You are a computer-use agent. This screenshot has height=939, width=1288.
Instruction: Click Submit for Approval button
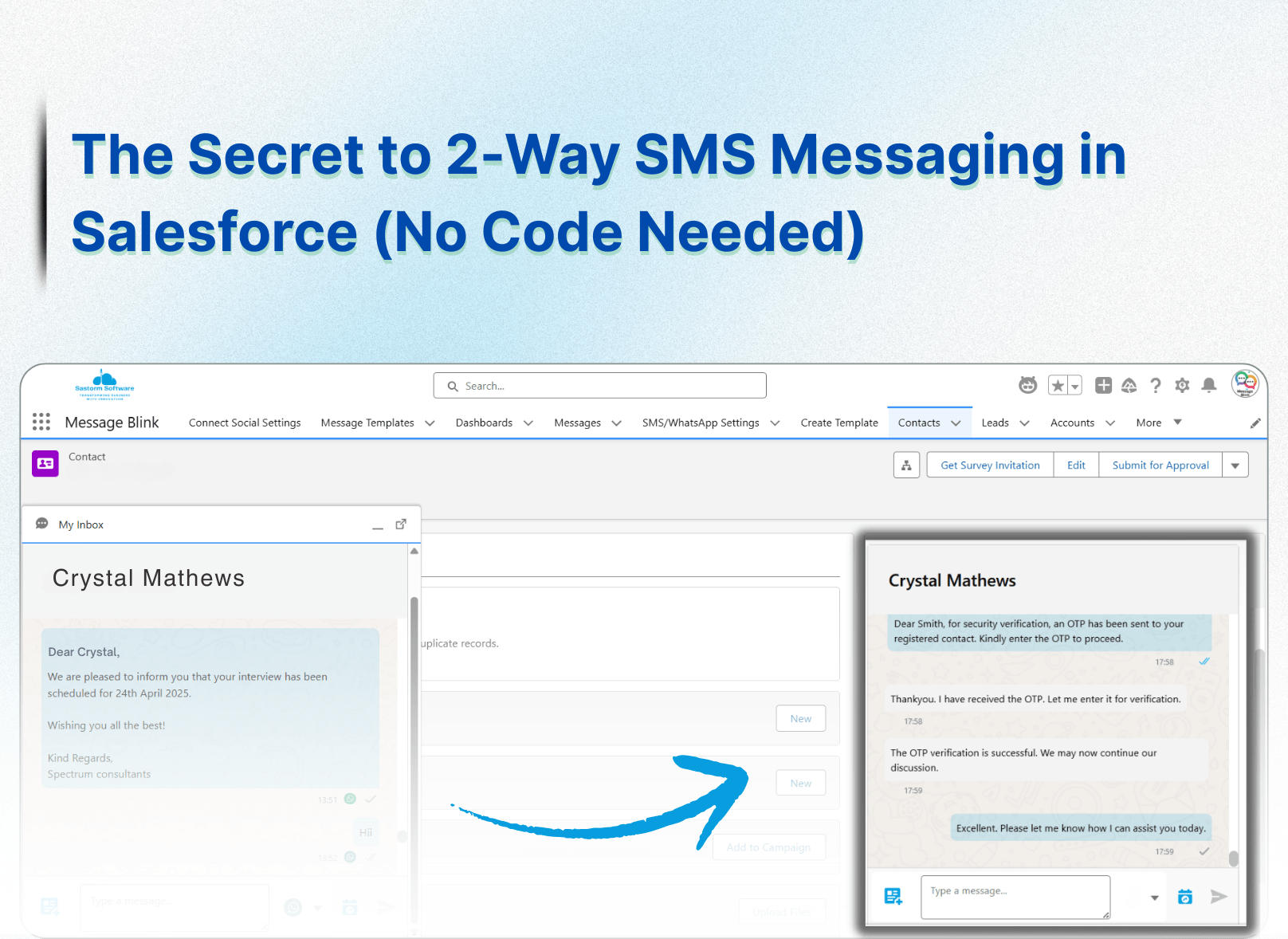click(x=1160, y=465)
